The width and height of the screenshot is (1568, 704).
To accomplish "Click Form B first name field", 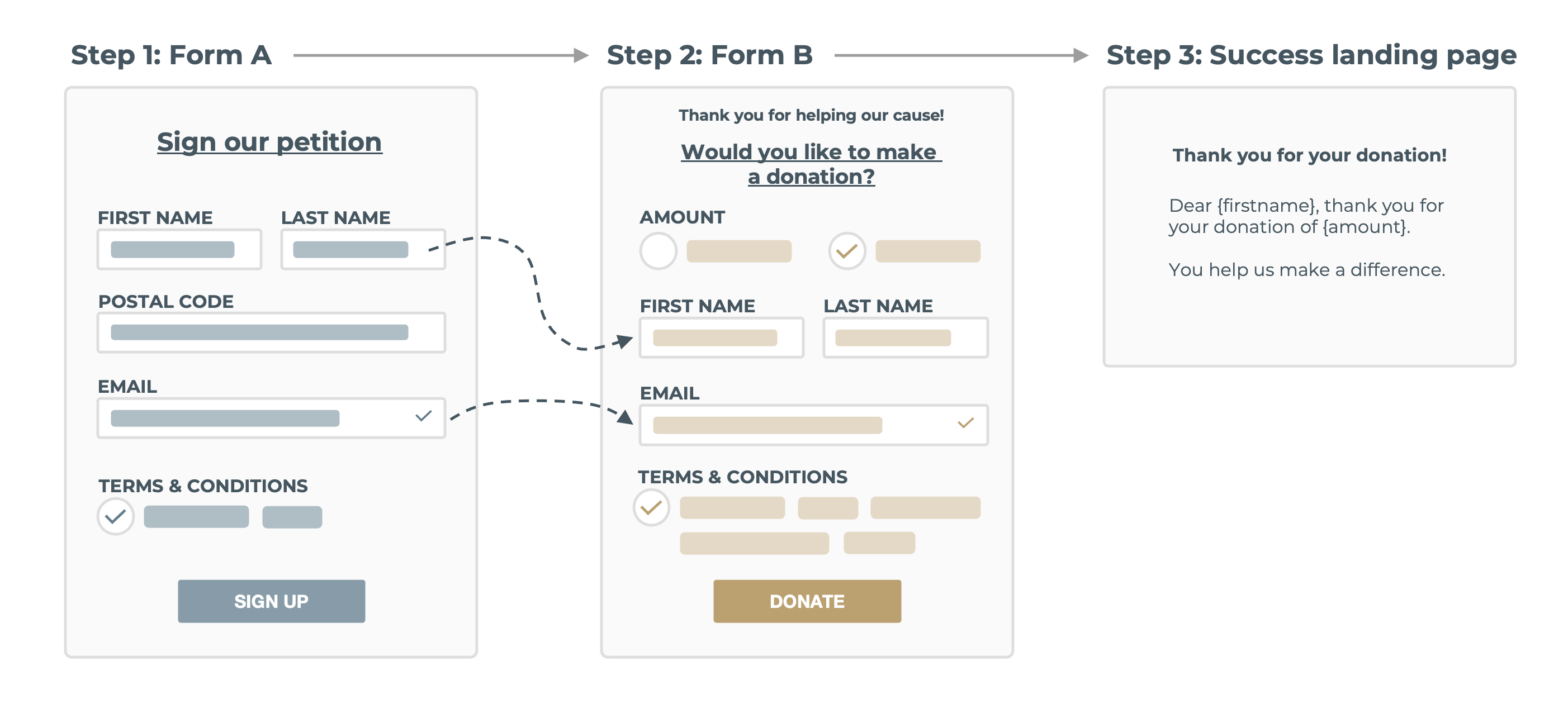I will point(721,337).
